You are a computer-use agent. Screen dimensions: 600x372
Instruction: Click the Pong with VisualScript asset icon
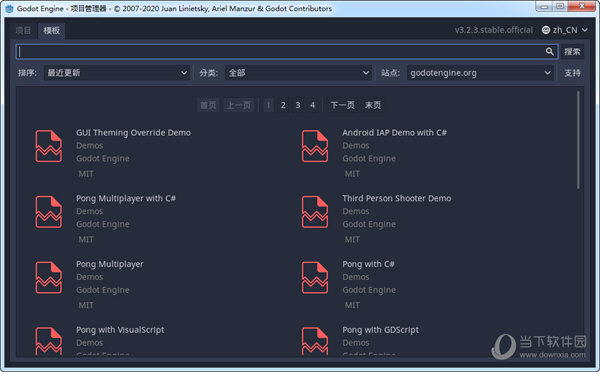[49, 341]
